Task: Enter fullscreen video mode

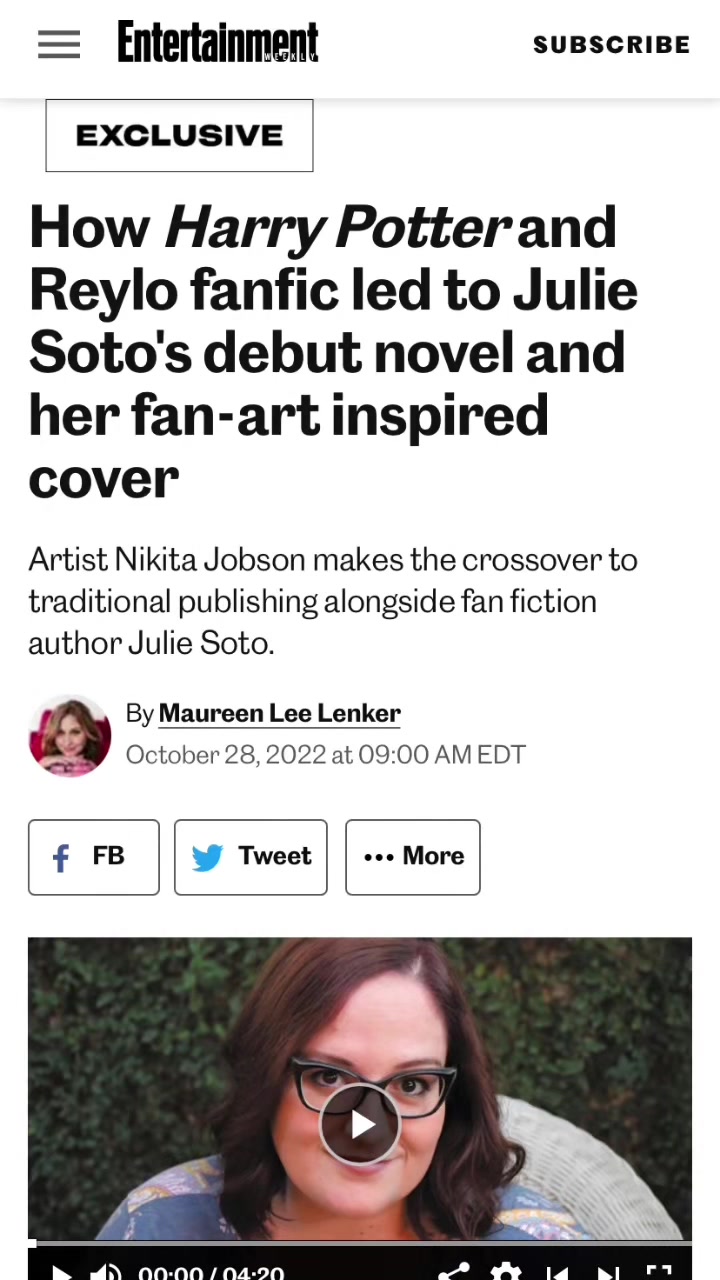Action: pyautogui.click(x=659, y=1273)
